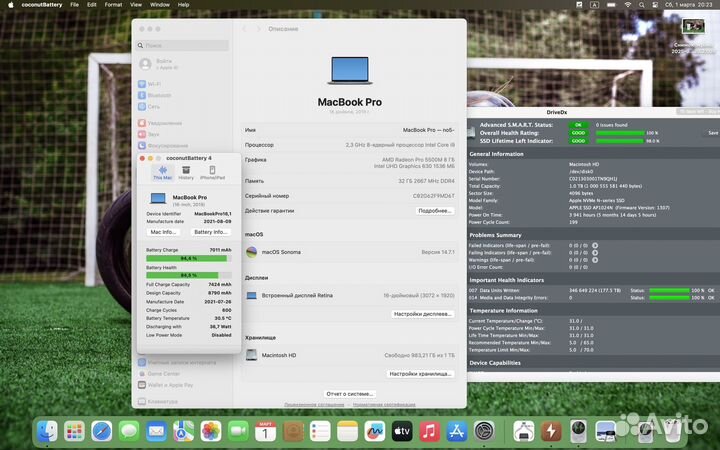Viewport: 720px width, 450px height.
Task: Click the Battery Info button
Action: [211, 232]
